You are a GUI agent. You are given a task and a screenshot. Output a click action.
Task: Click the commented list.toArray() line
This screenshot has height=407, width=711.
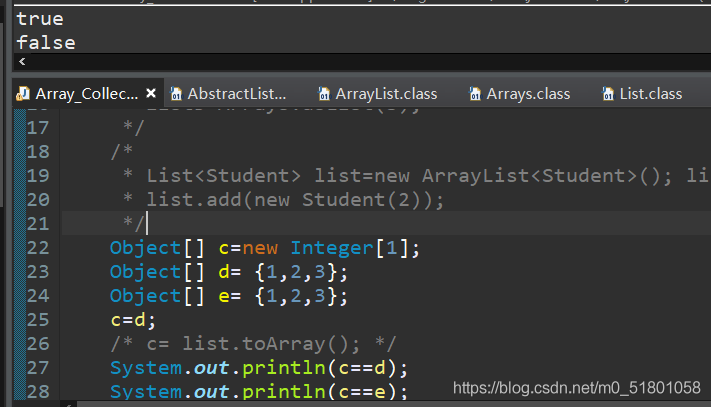point(253,344)
